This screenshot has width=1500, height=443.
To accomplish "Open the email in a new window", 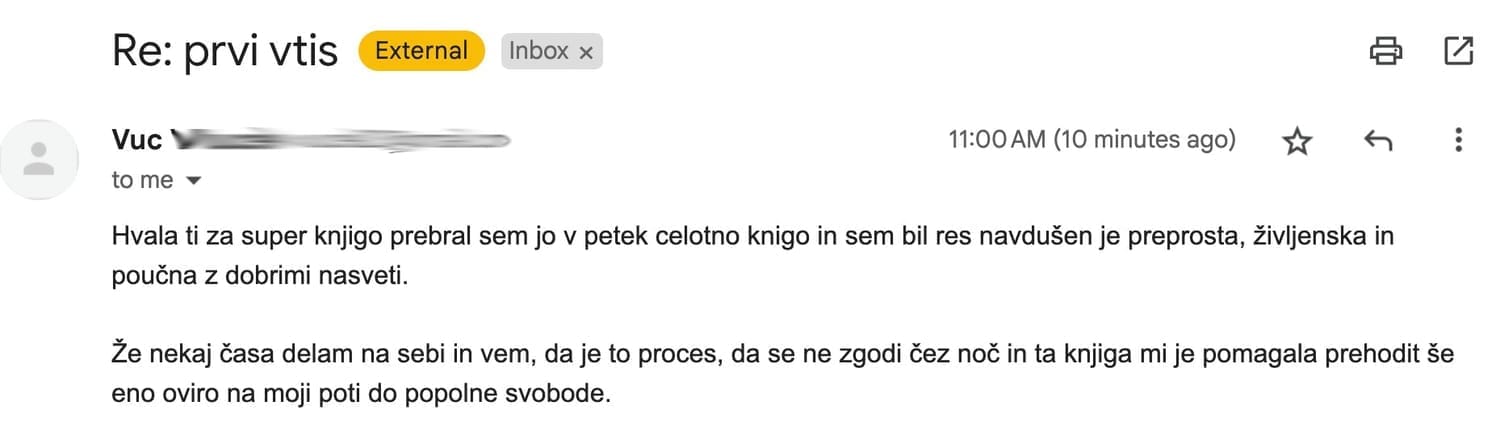I will click(x=1459, y=51).
